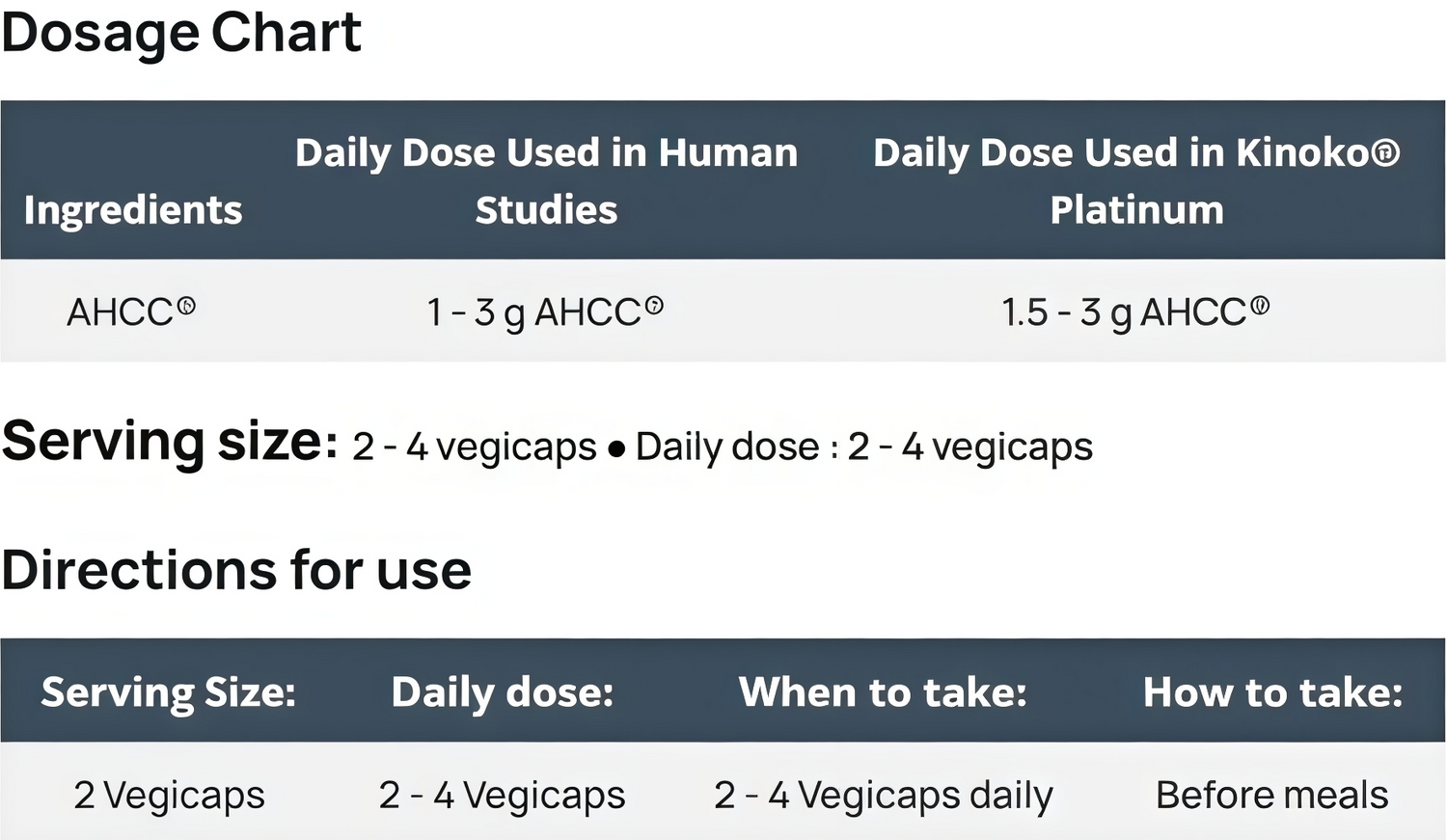The height and width of the screenshot is (840, 1447).
Task: Click the registered mark beside AHCC ingredient
Action: coord(187,306)
